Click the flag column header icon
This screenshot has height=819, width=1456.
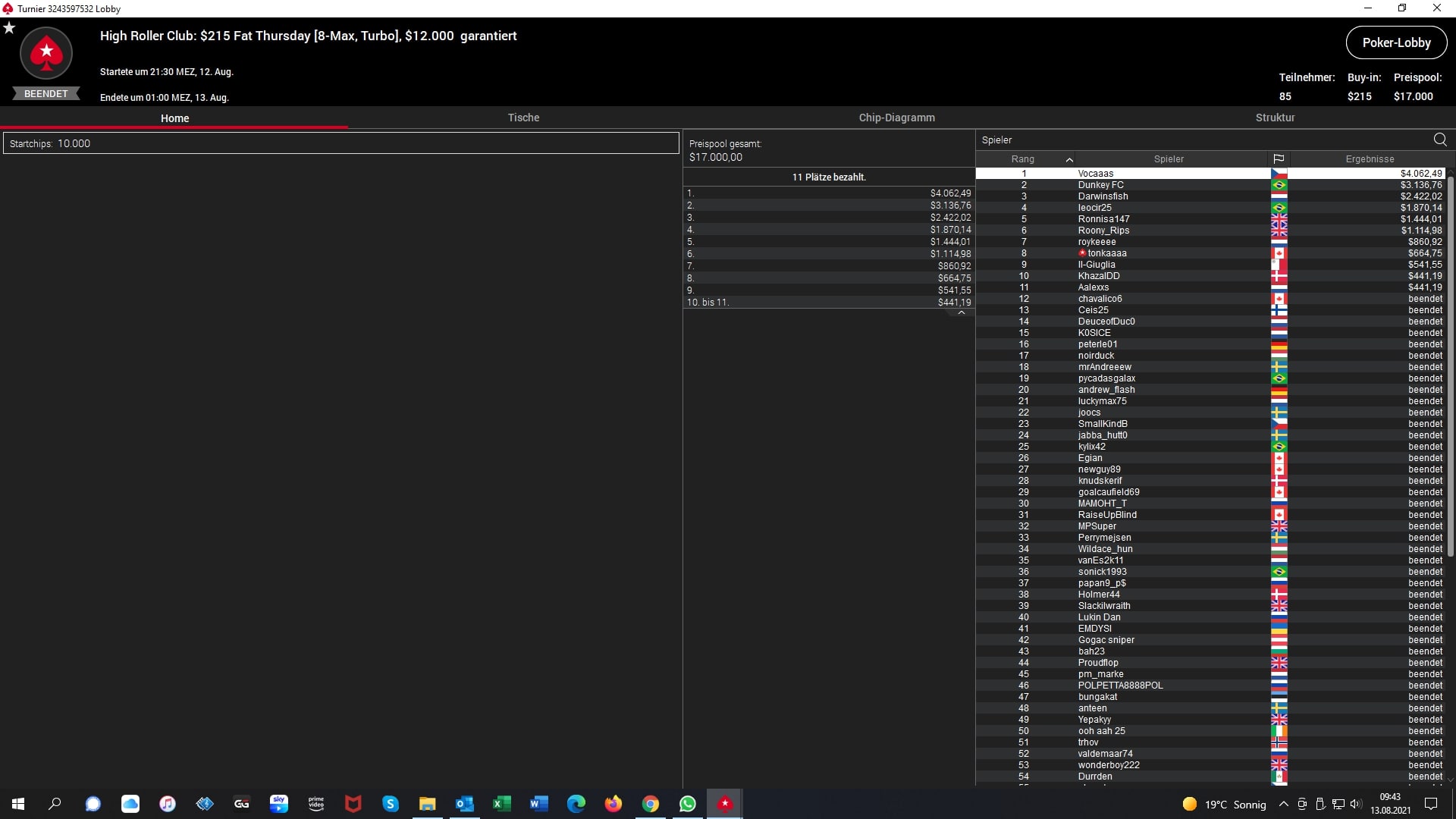point(1279,159)
